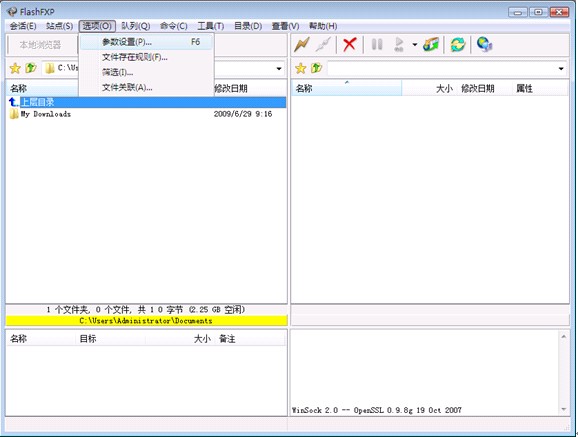Open the 会话(E) menu
Viewport: 578px width, 437px height.
[23, 26]
